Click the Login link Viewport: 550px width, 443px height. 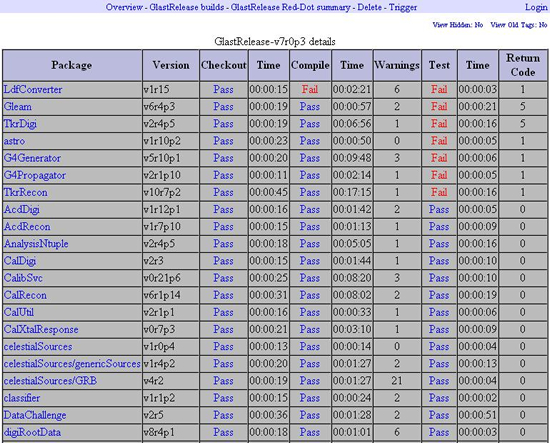[536, 7]
